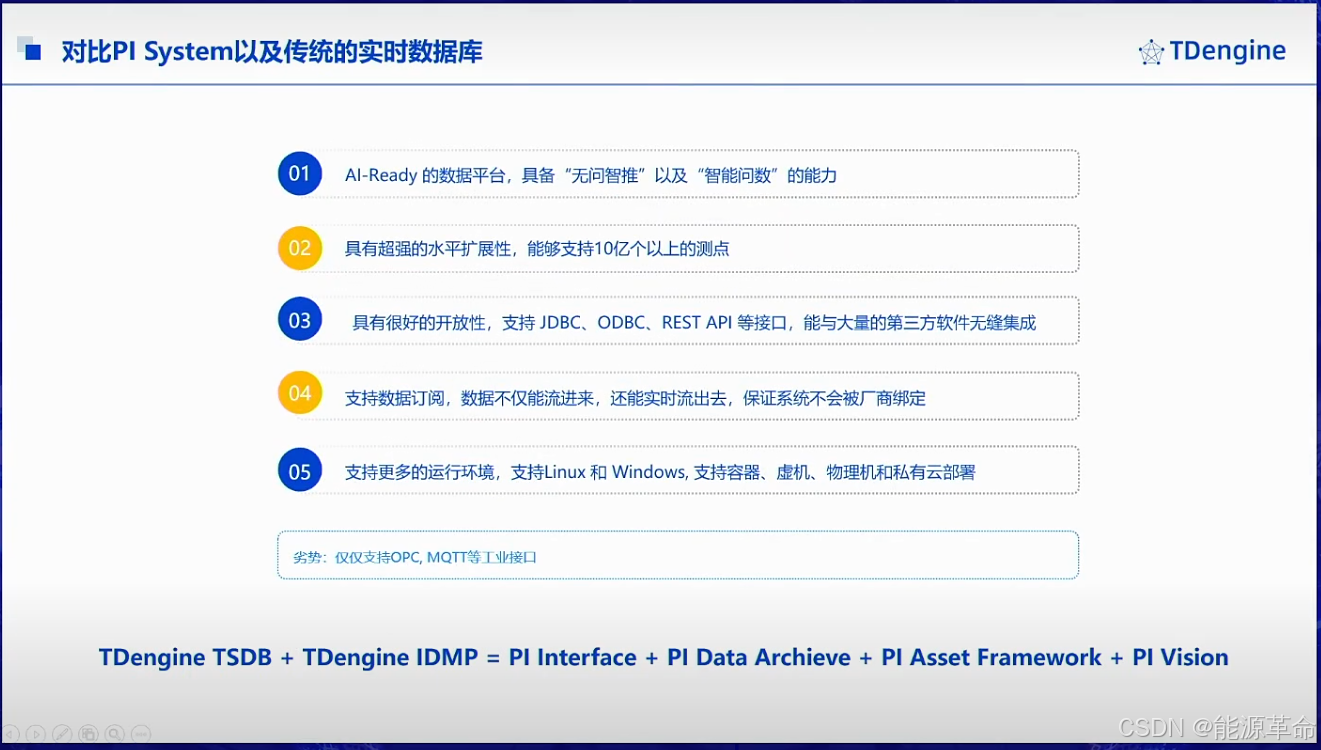
Task: Click 'PI Asset Framework' in the bottom formula
Action: pos(991,657)
